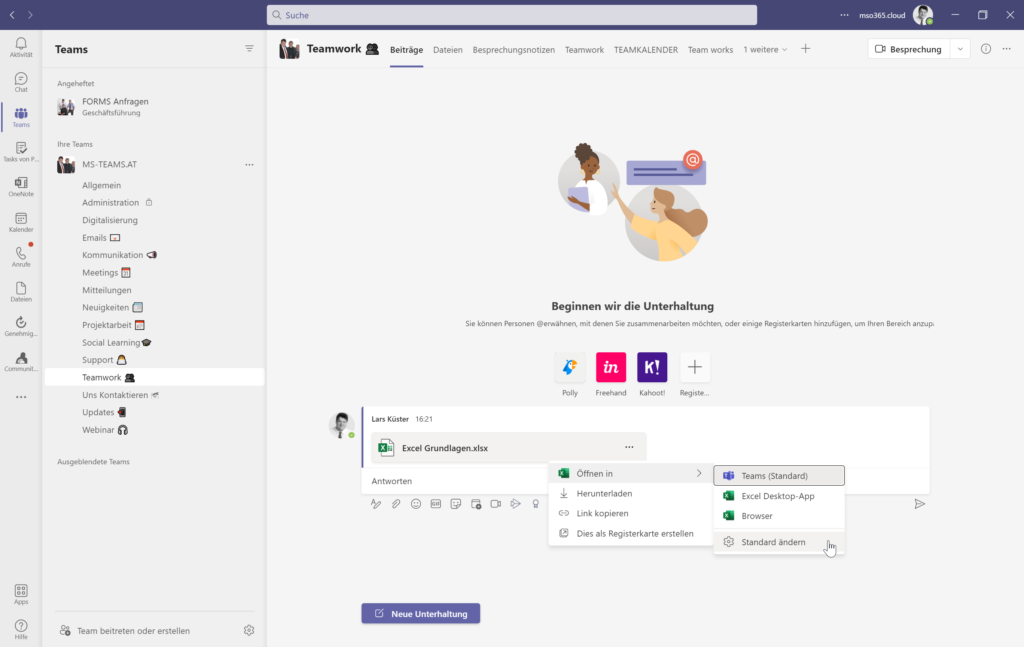Click the Suche search field
The image size is (1024, 647).
512,15
